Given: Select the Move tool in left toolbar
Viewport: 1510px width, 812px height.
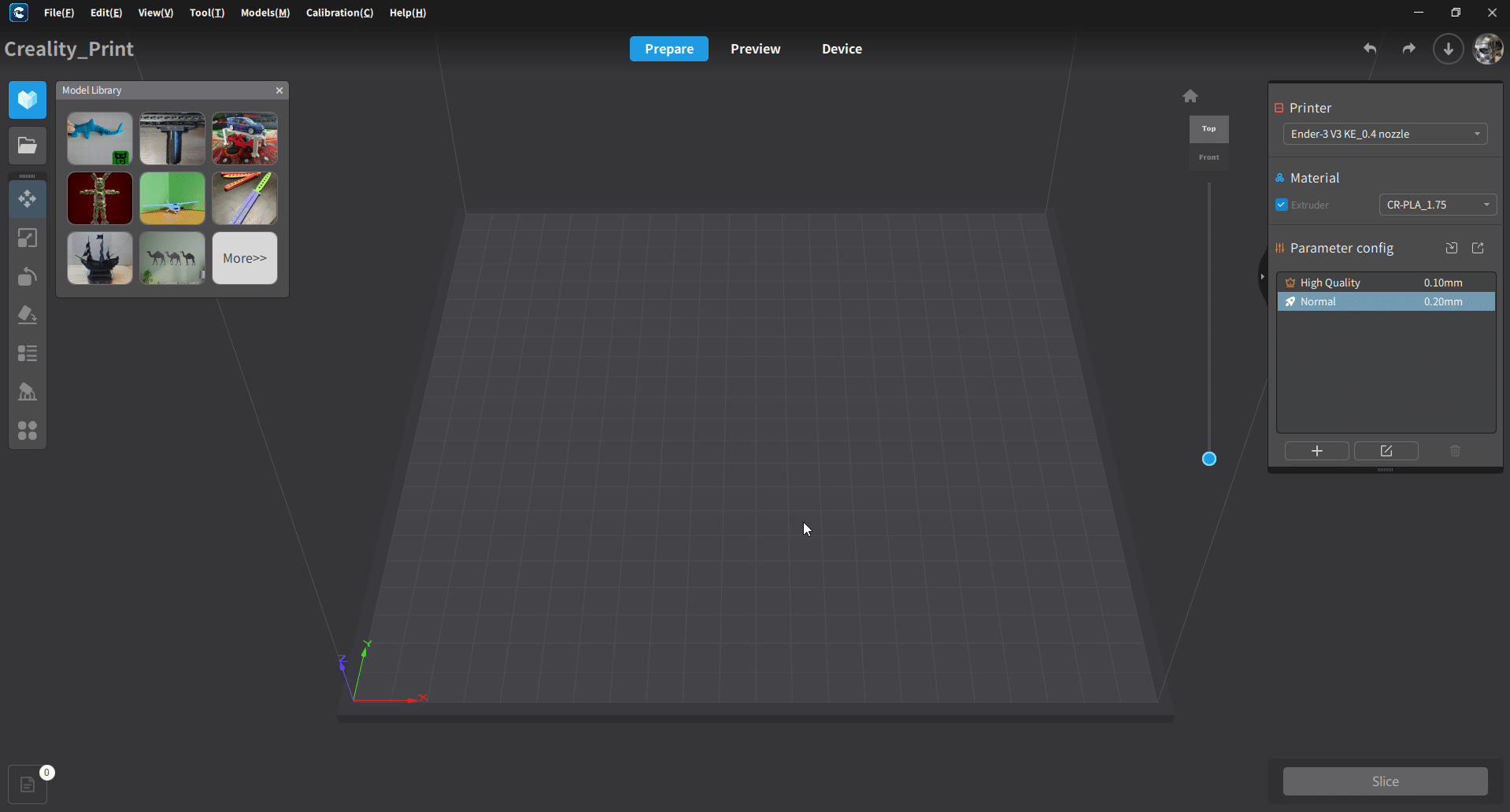Looking at the screenshot, I should (28, 199).
